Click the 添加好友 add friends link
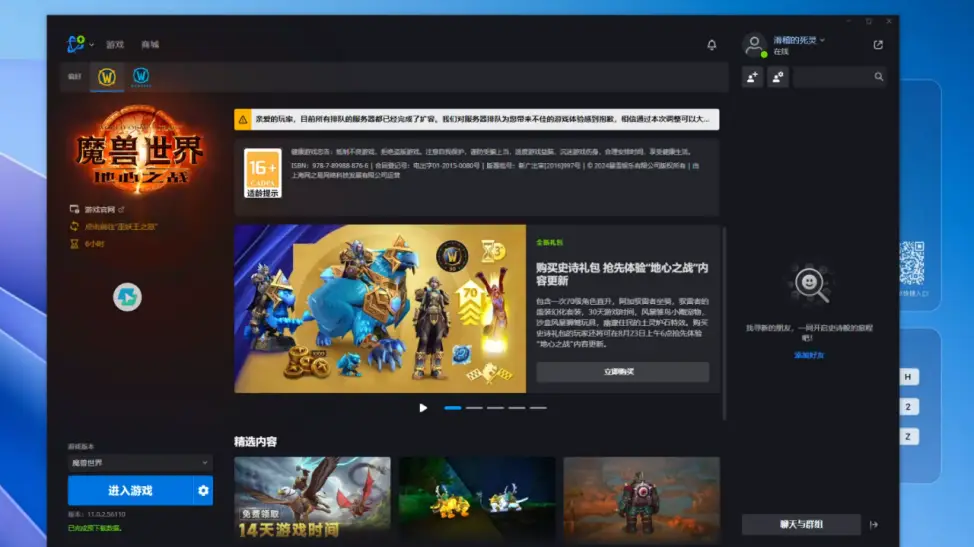Screen dimensions: 974x547 pos(809,355)
